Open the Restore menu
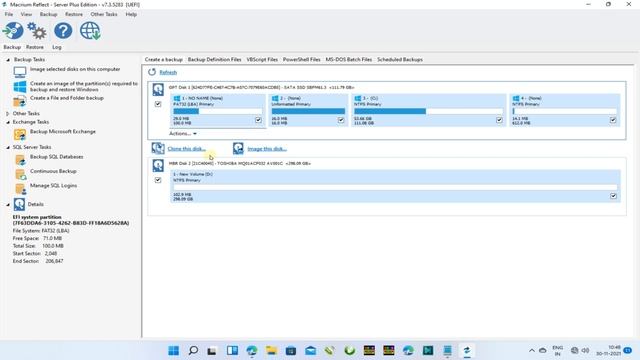This screenshot has height=360, width=640. (74, 14)
